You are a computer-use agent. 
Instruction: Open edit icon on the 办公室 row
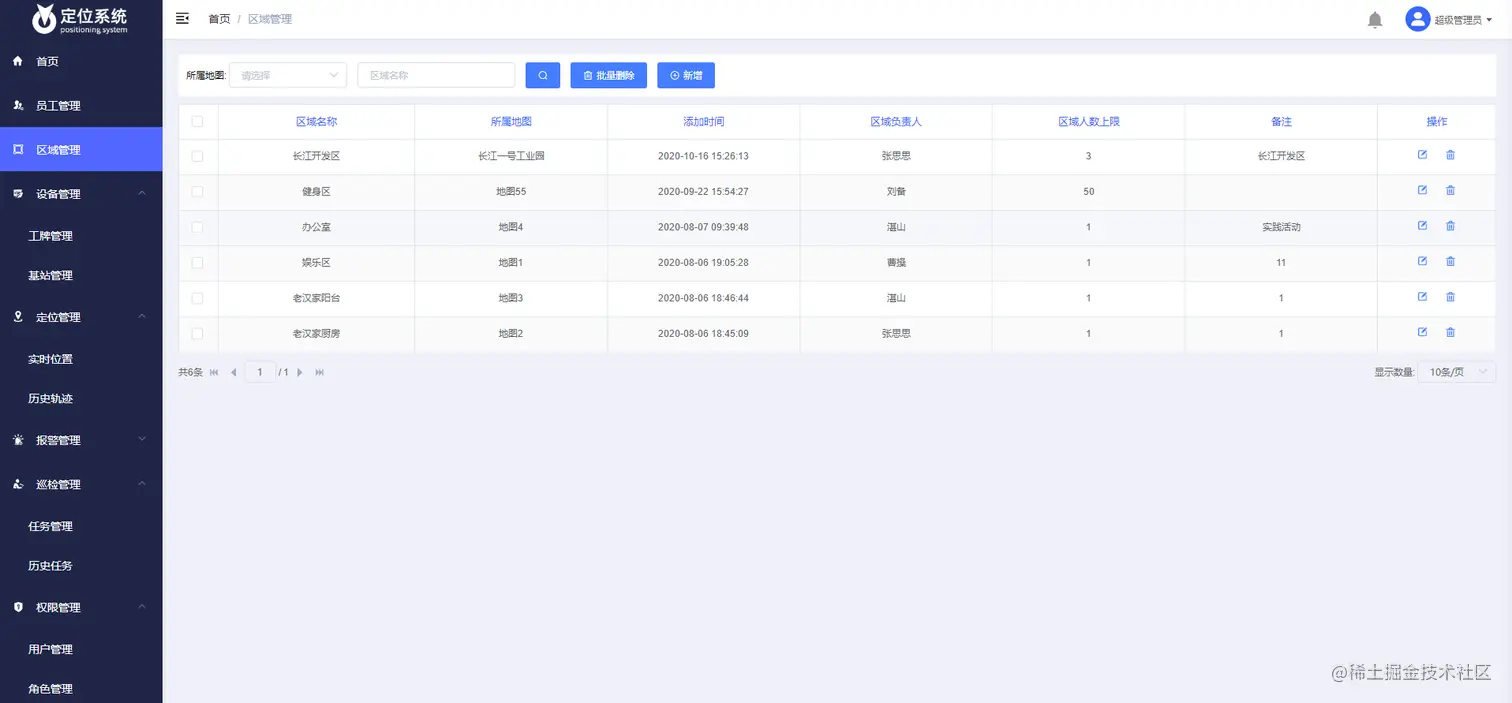(1421, 226)
